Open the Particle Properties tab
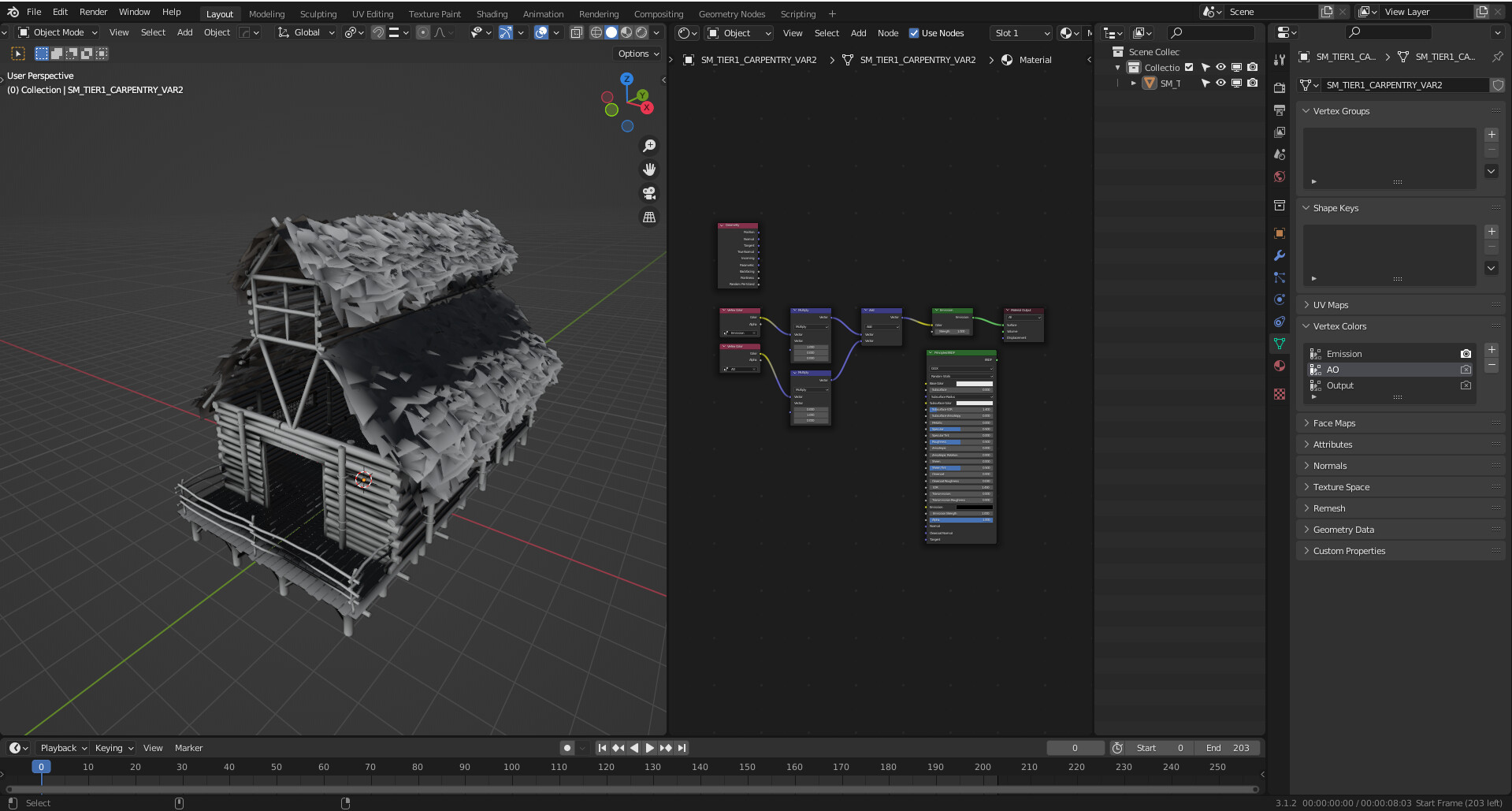The height and width of the screenshot is (811, 1512). tap(1280, 277)
